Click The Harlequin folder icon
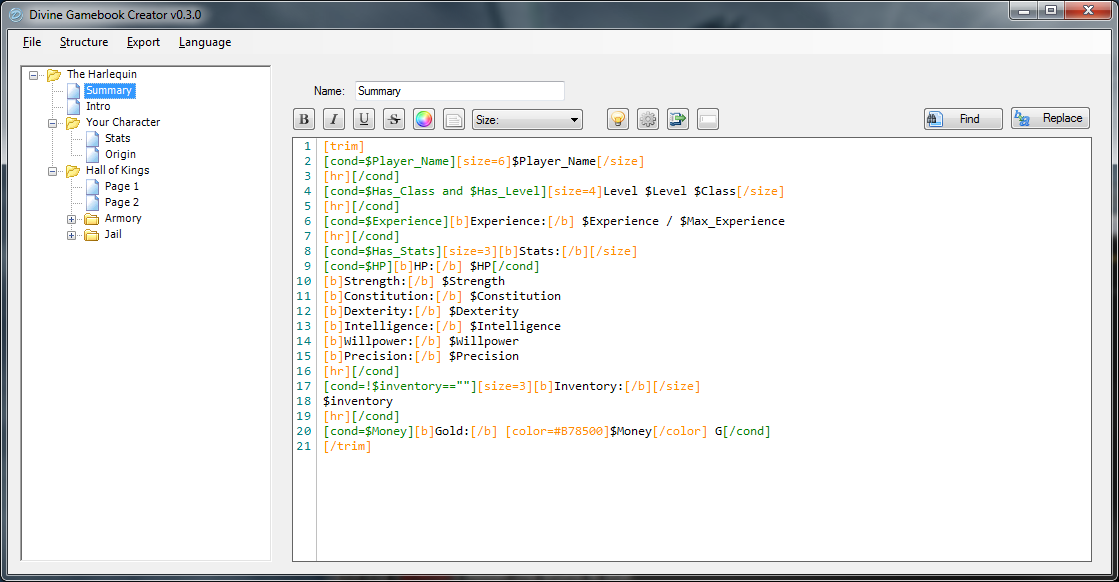Screen dimensions: 1119x582 [54, 75]
